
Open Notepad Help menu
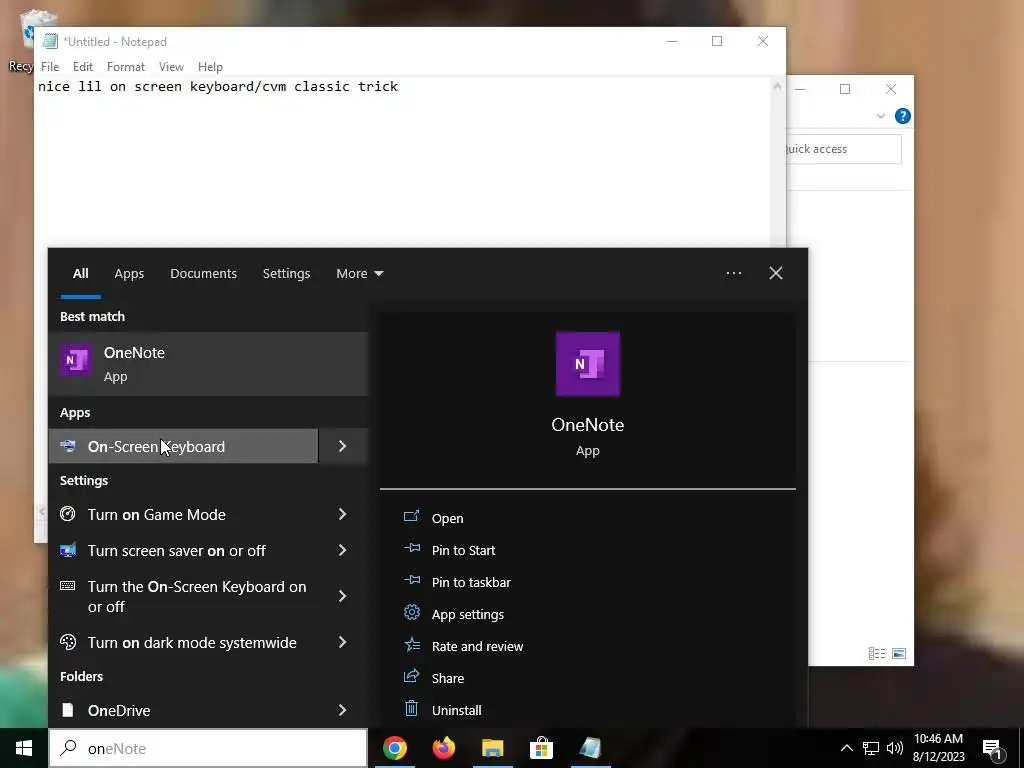(210, 67)
